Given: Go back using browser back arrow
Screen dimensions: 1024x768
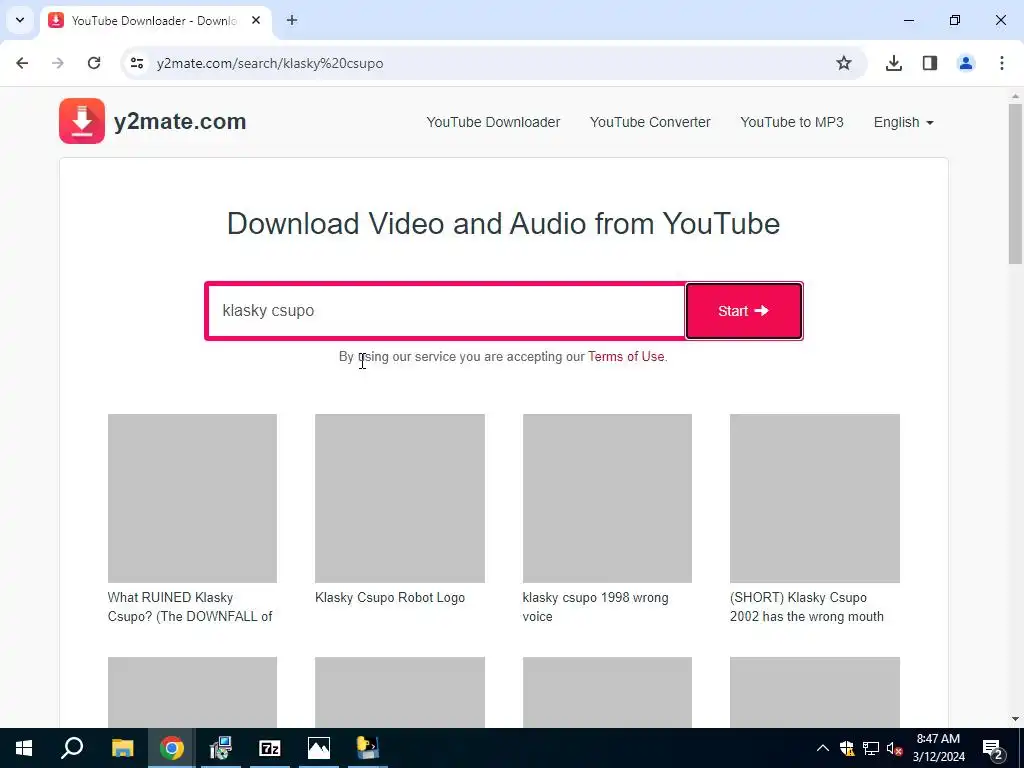Looking at the screenshot, I should (x=22, y=63).
